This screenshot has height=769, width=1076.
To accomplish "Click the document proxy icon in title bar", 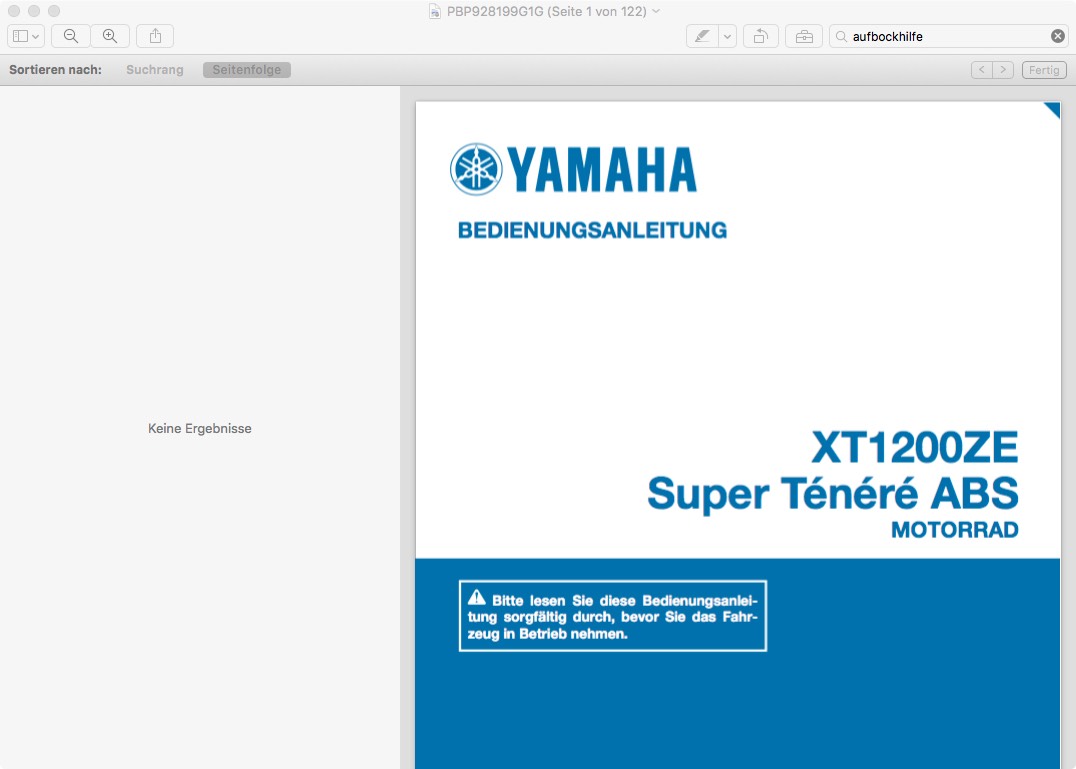I will pyautogui.click(x=435, y=11).
